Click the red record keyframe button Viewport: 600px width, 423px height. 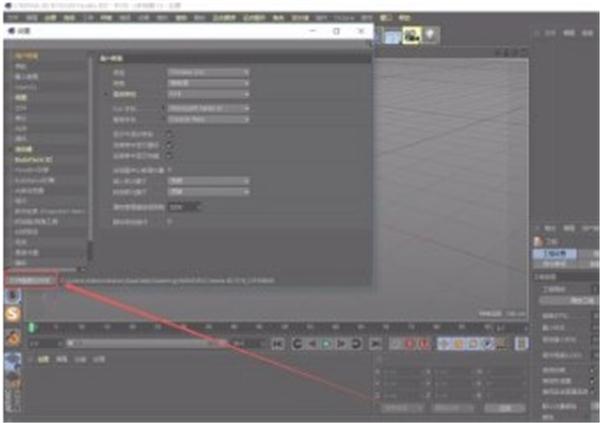[x=409, y=344]
